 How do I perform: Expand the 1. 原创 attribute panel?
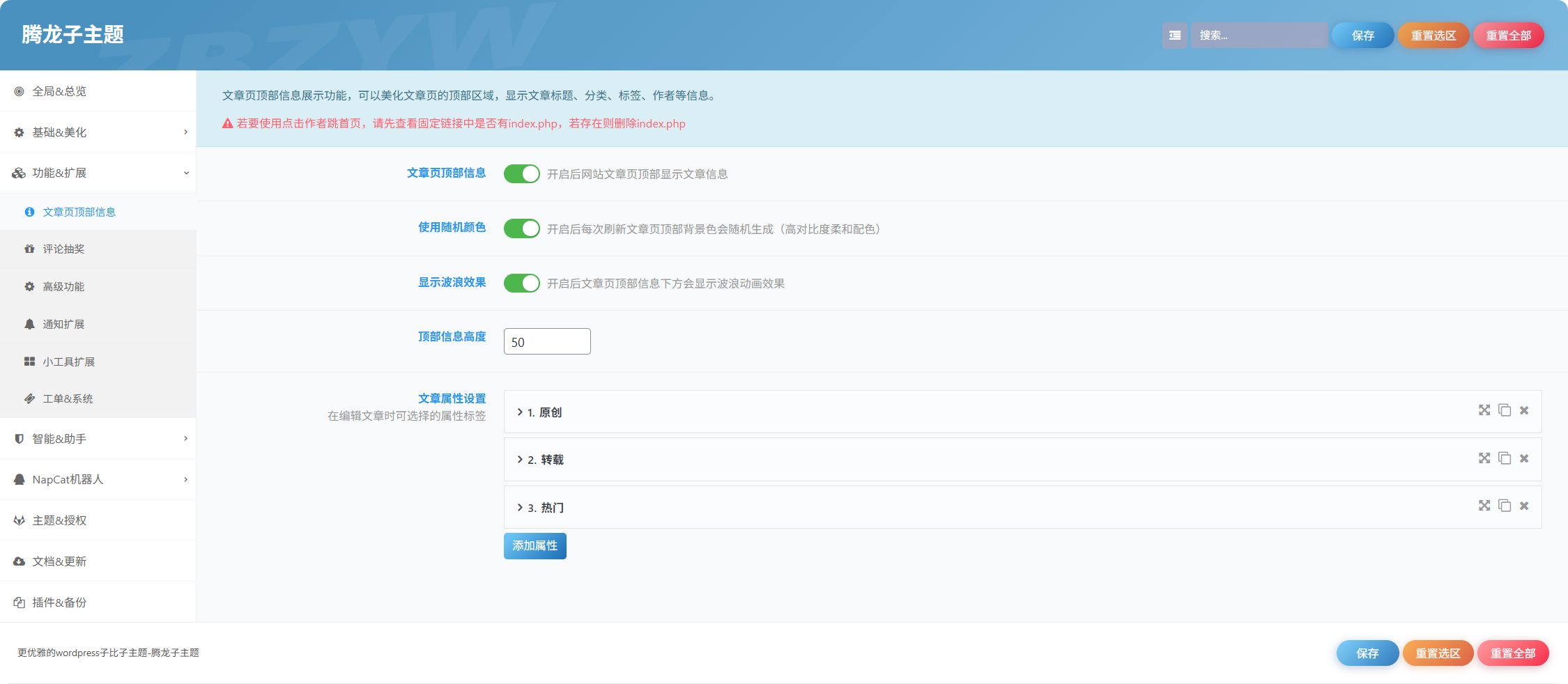1022,412
